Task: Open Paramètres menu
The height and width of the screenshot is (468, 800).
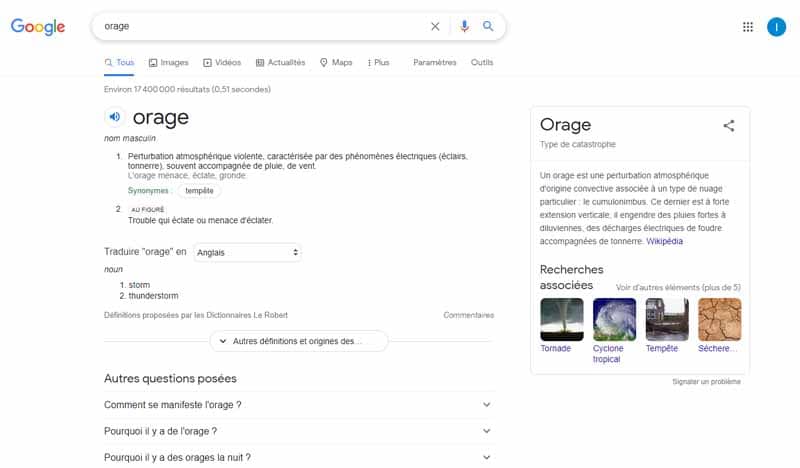Action: click(x=435, y=62)
